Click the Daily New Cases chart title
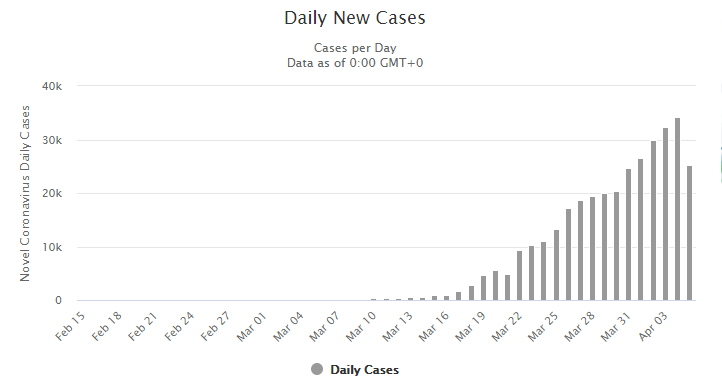 click(355, 18)
